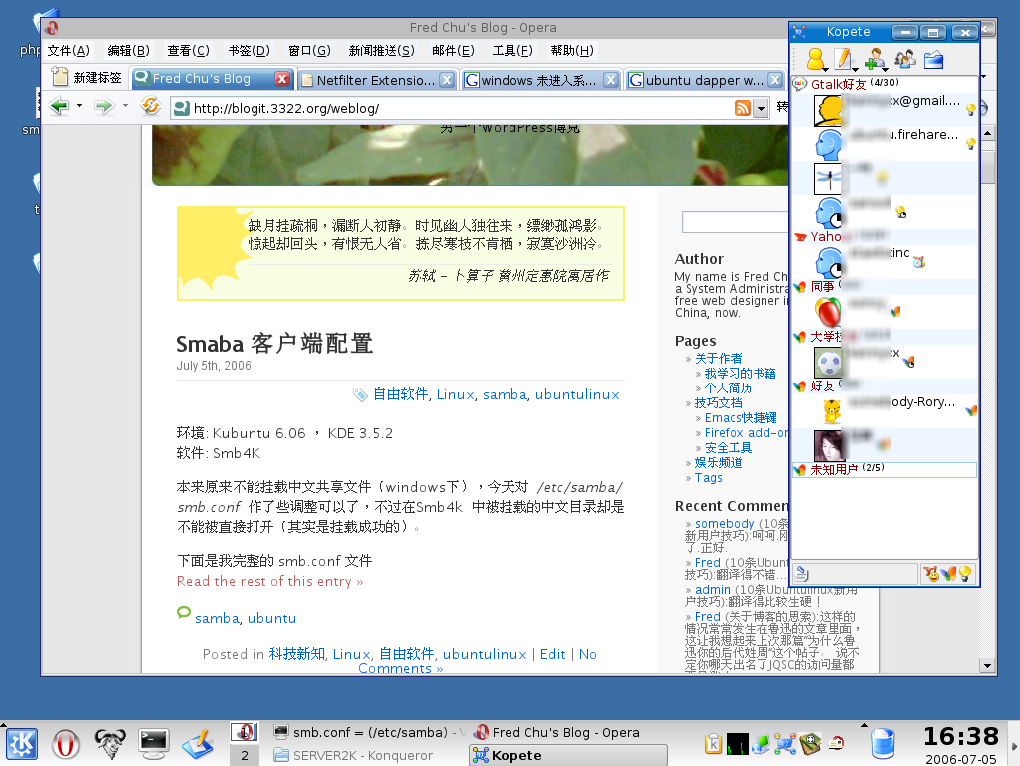Expand the 未知用户 group in Kopete
The width and height of the screenshot is (1020, 766).
pos(799,469)
